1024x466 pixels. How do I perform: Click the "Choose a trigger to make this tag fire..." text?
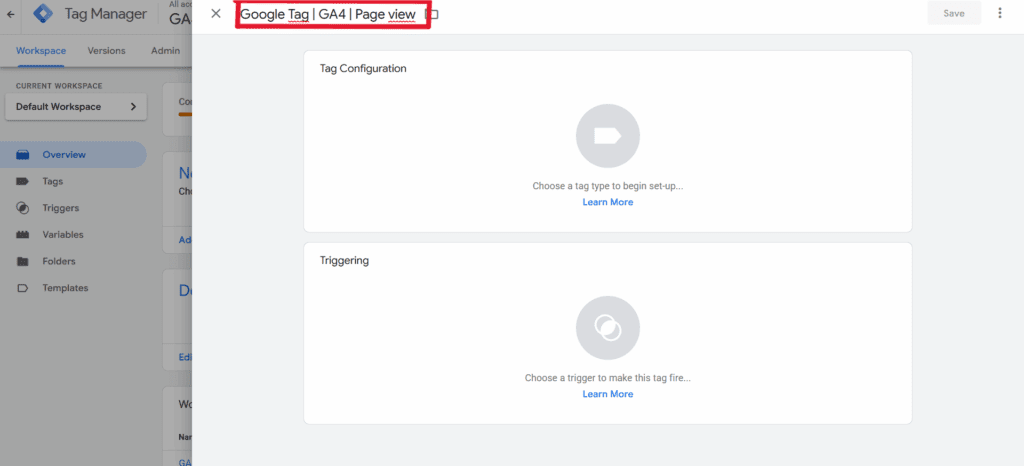pyautogui.click(x=608, y=378)
